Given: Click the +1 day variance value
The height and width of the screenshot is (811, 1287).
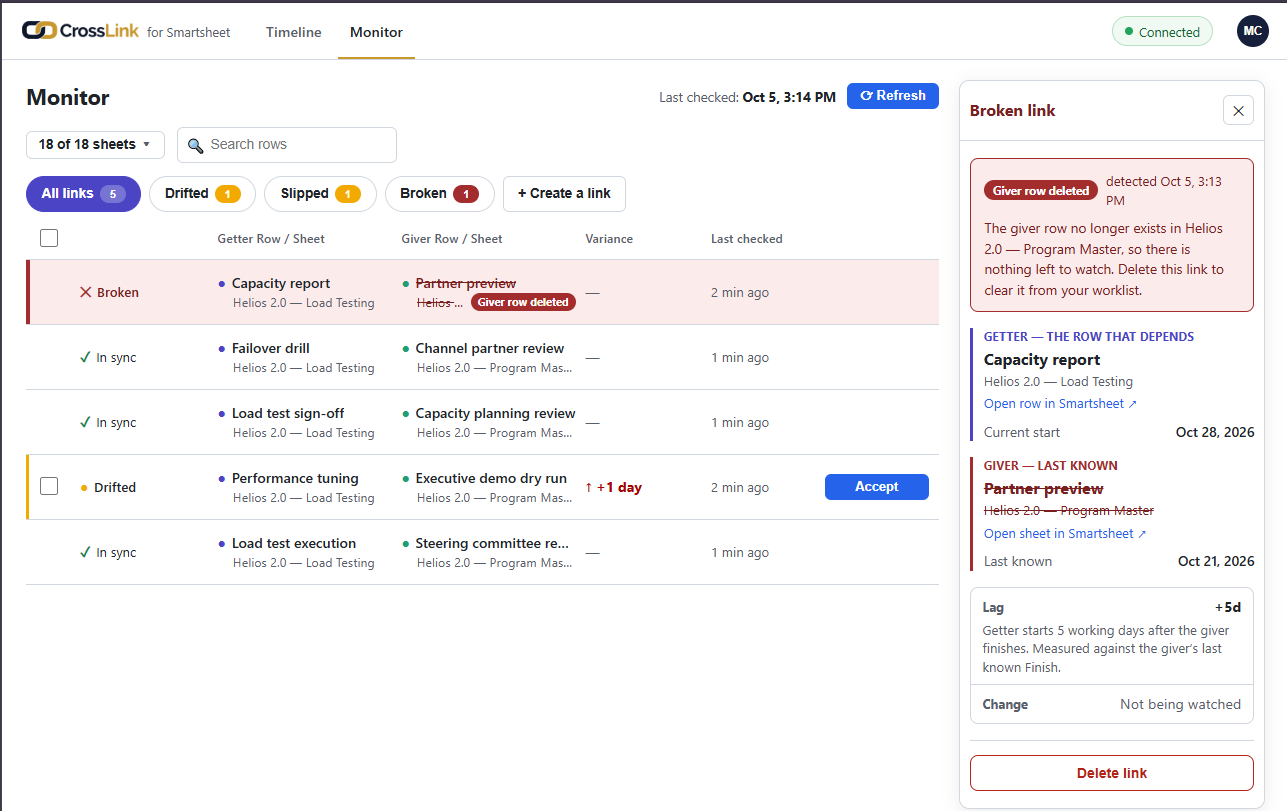Looking at the screenshot, I should click(614, 488).
